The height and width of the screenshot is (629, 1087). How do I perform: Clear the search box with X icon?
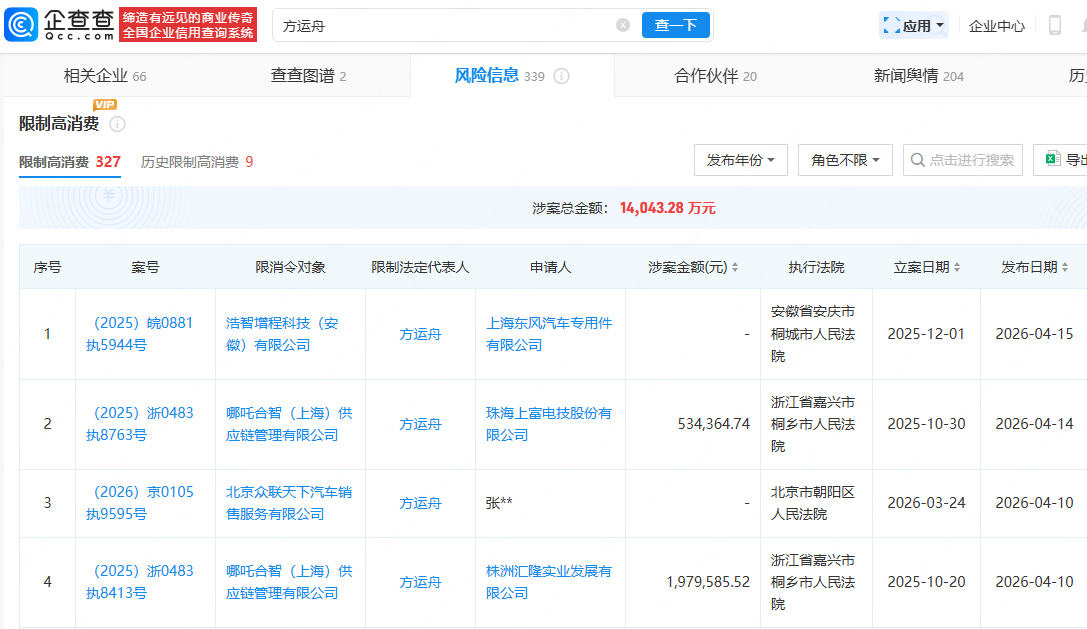pos(623,25)
